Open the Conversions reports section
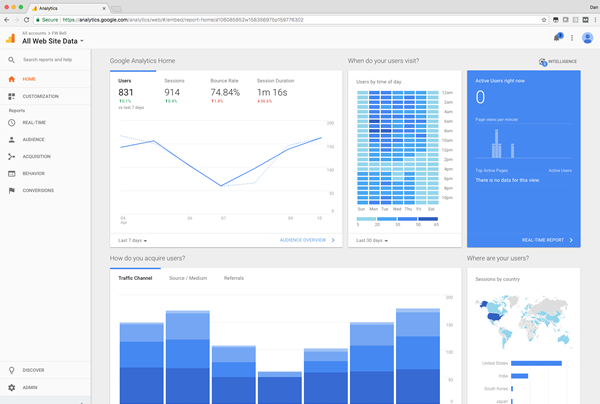 pyautogui.click(x=45, y=191)
